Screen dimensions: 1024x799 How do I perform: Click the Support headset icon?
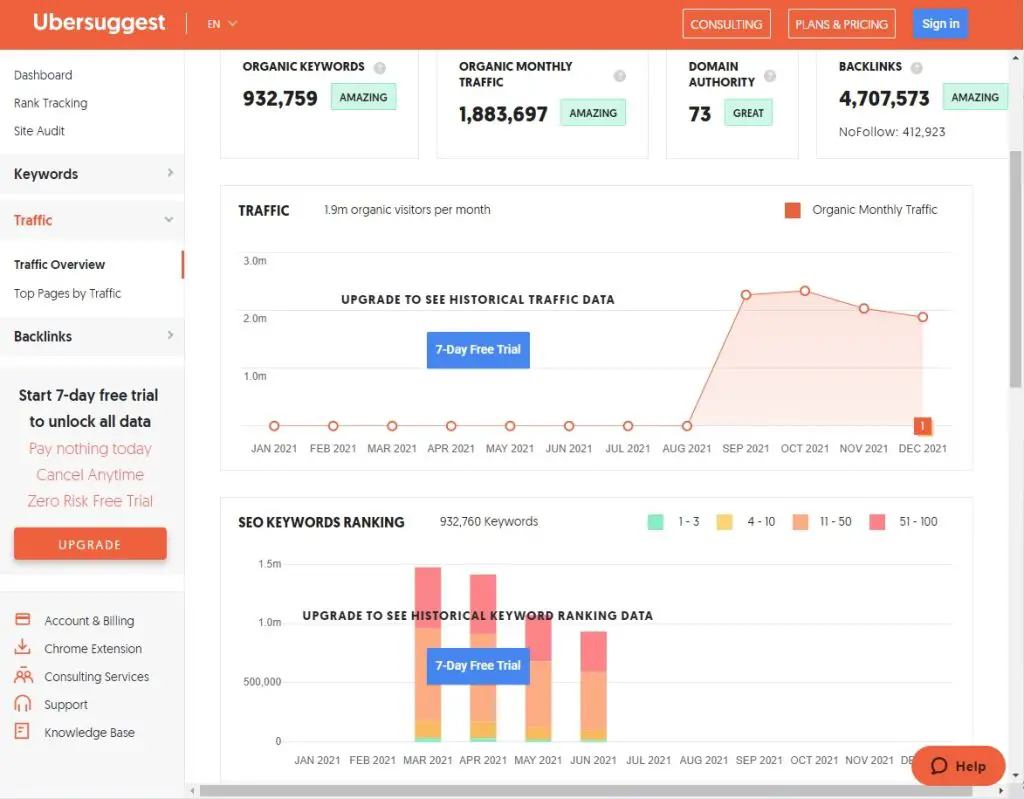point(22,703)
